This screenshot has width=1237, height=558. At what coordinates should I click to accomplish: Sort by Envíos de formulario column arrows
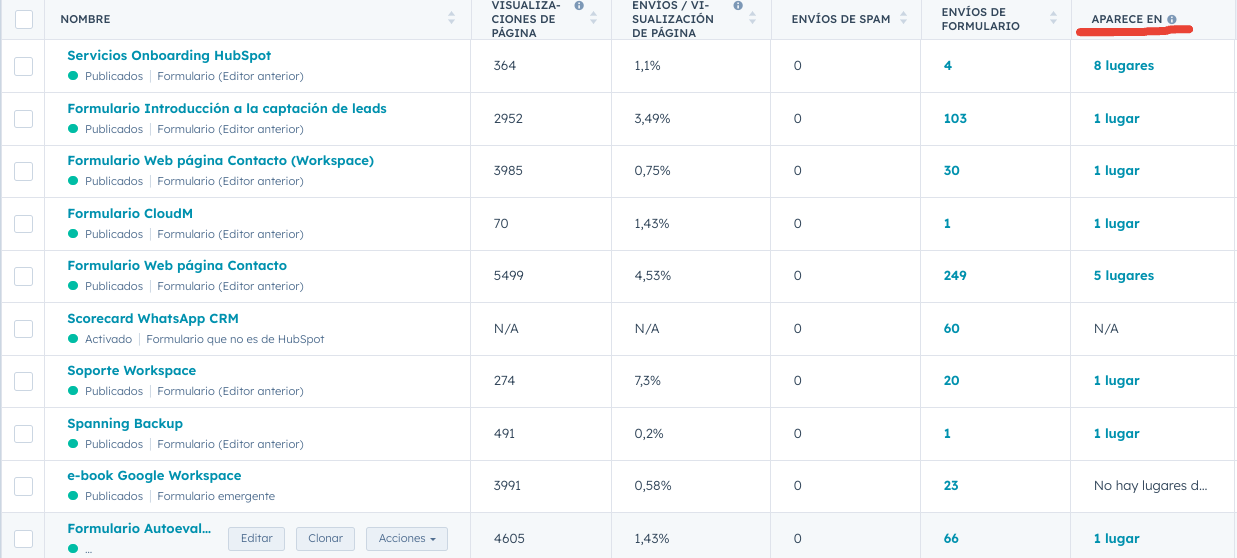(x=1053, y=19)
